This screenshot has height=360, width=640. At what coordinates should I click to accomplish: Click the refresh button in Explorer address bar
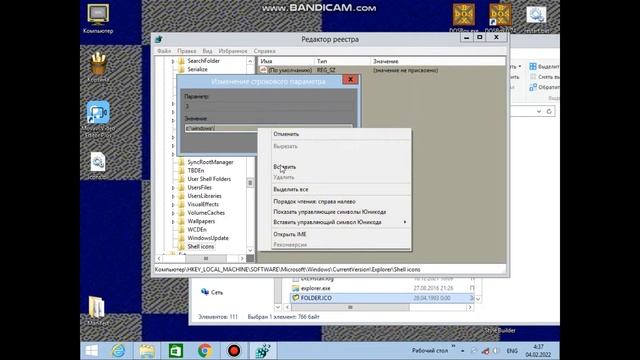coord(549,111)
